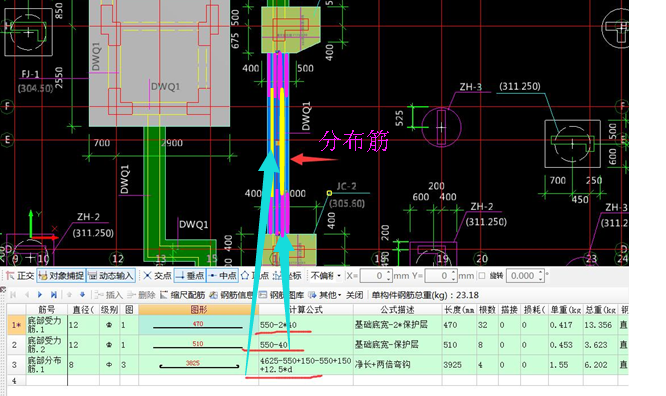The width and height of the screenshot is (666, 396).
Task: Click the 3925 hooked rebar shape graphic
Action: 198,365
